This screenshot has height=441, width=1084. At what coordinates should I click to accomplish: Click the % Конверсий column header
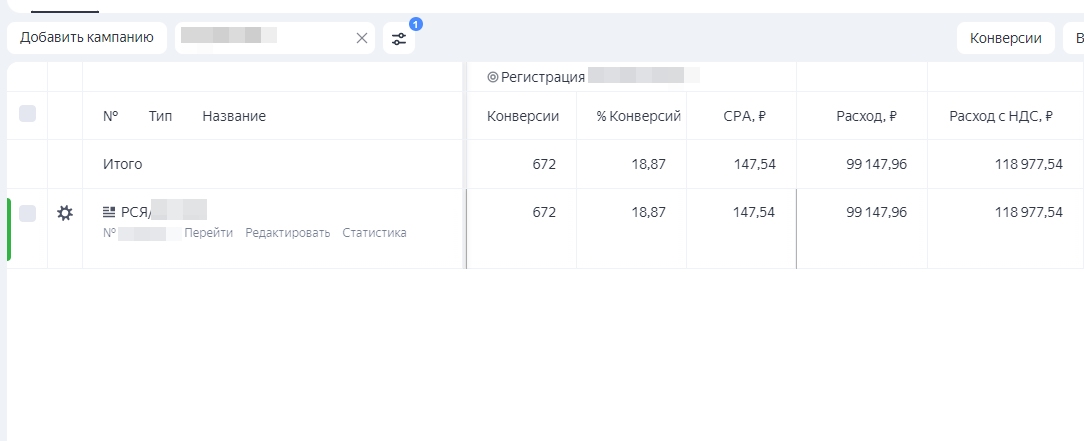coord(639,116)
